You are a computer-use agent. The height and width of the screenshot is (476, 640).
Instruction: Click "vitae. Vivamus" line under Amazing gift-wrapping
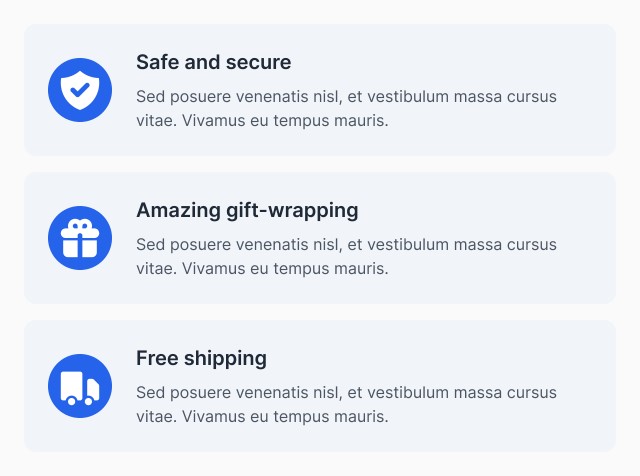click(x=262, y=269)
